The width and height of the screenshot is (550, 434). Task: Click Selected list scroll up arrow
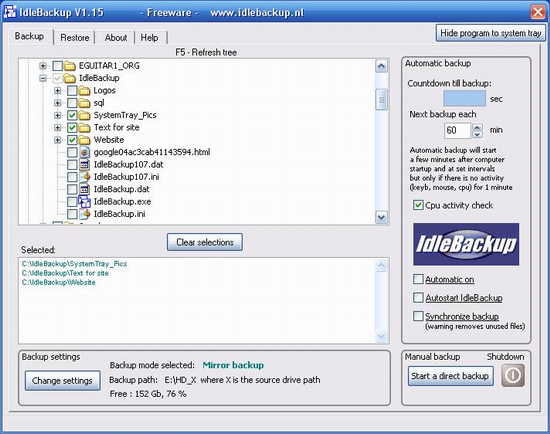point(381,265)
